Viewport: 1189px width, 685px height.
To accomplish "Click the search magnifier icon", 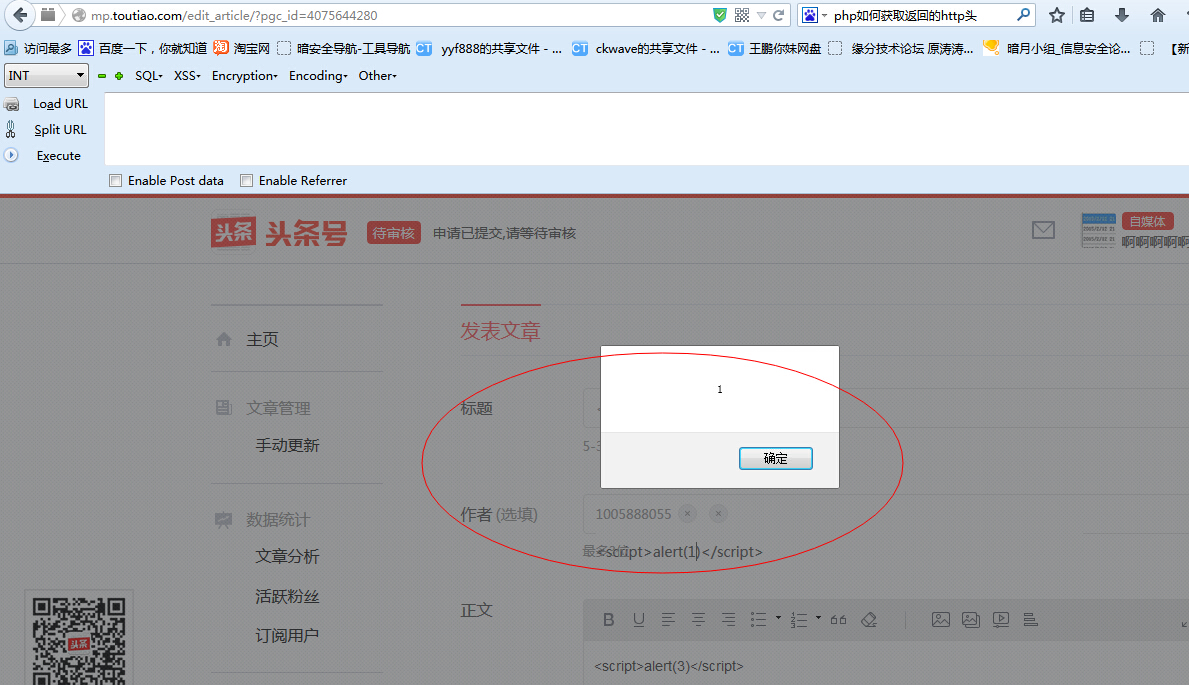I will tap(1023, 14).
